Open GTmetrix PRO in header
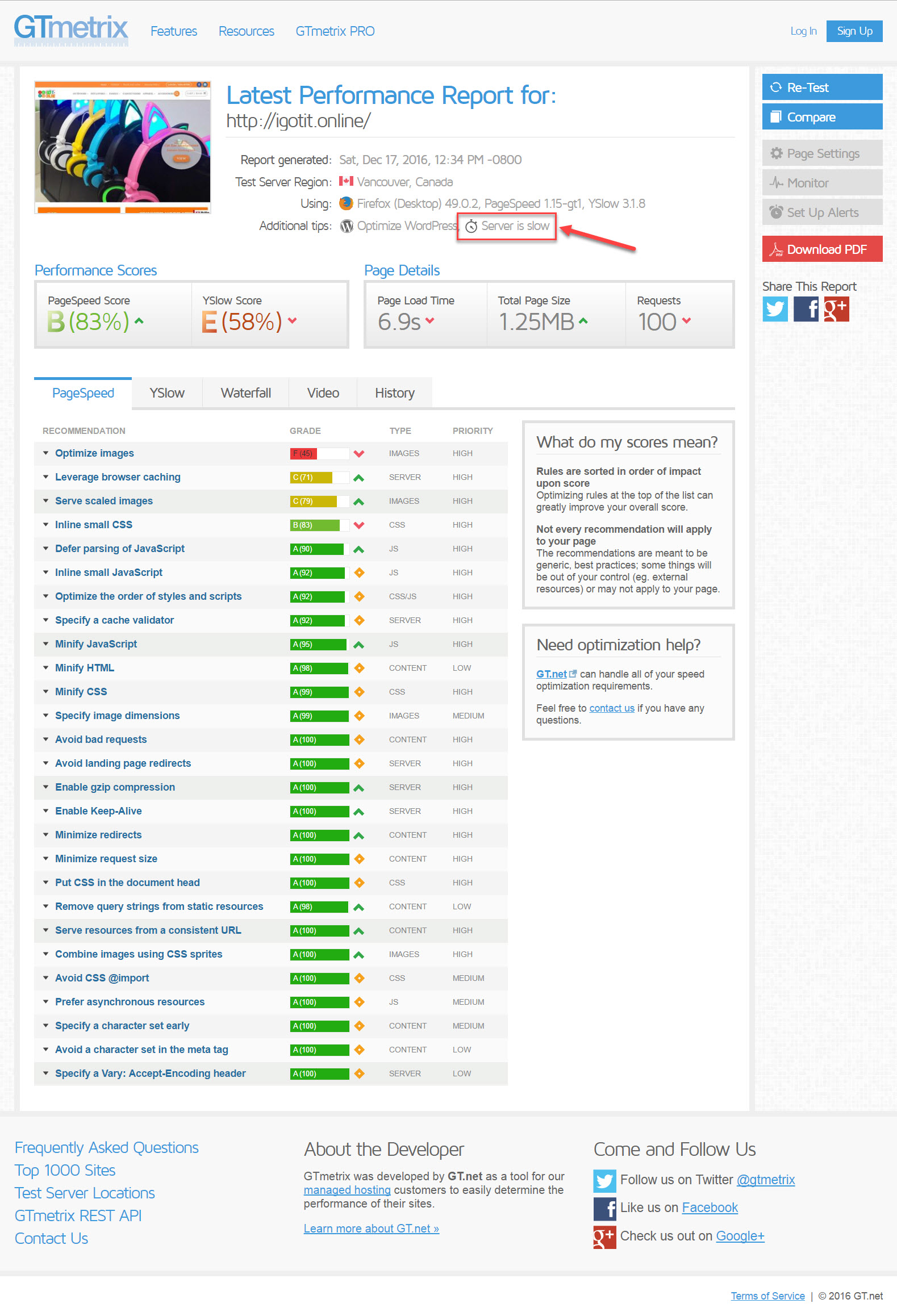This screenshot has width=897, height=1316. click(335, 31)
